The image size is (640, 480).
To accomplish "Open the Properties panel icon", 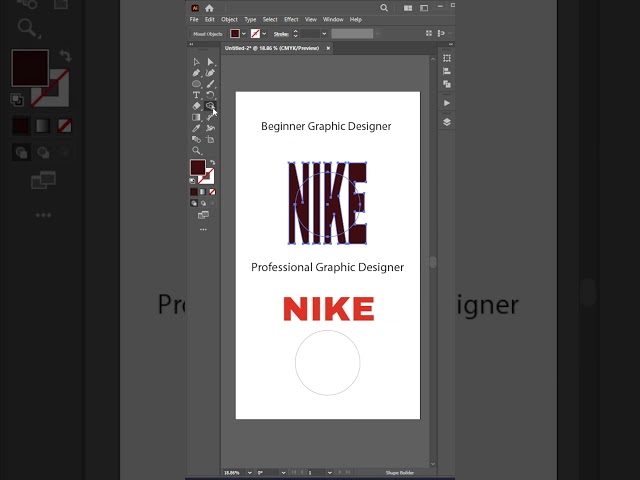I will (x=447, y=58).
